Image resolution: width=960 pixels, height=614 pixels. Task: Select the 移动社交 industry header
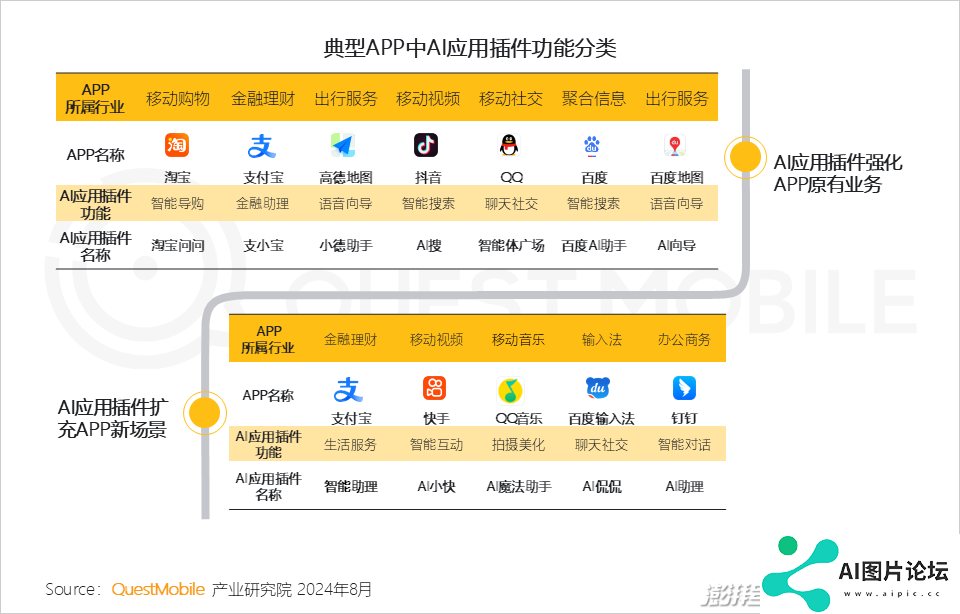(511, 99)
